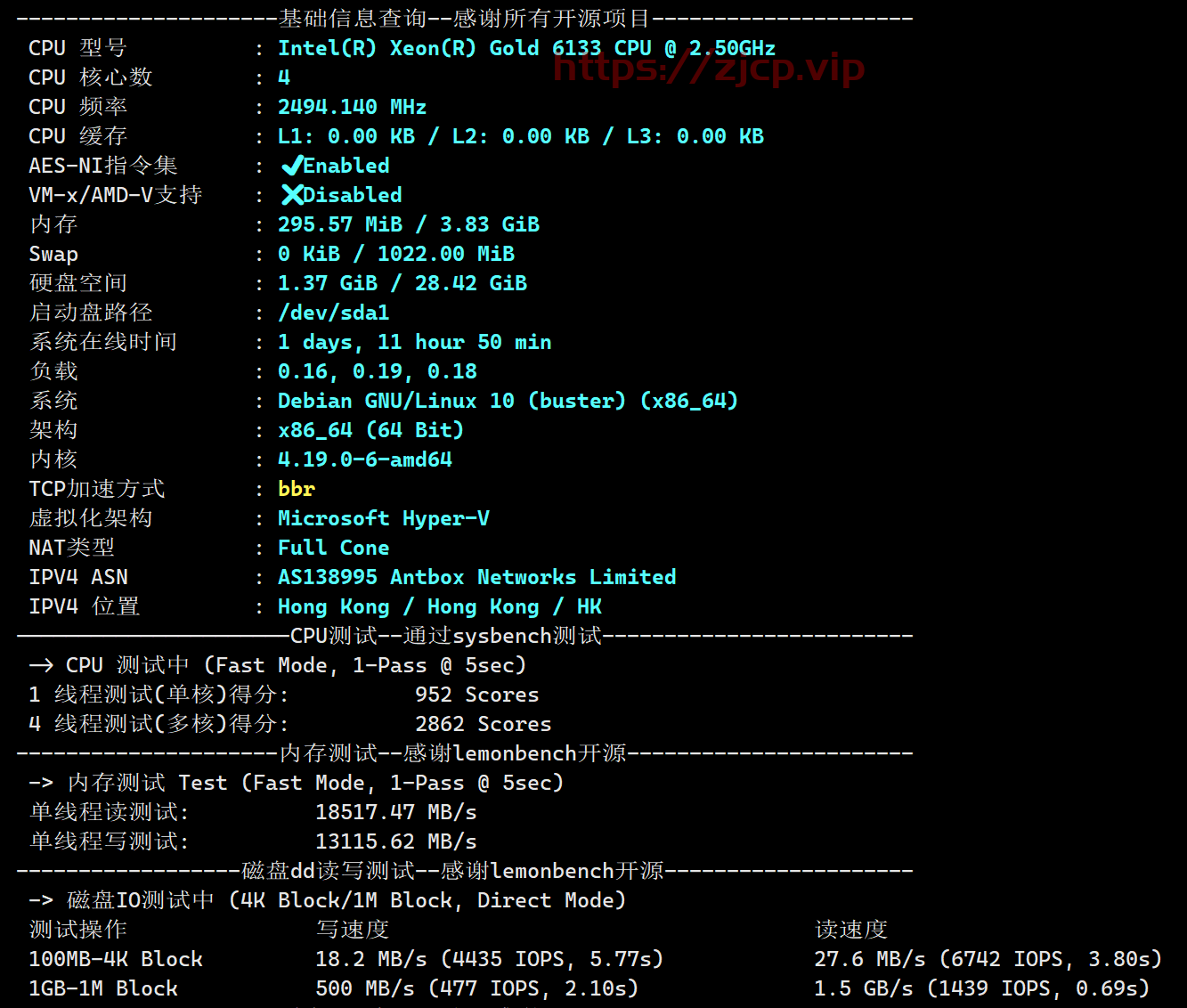1187x1008 pixels.
Task: Select the architecture value x86_64 (64 Bit)
Action: 371,430
